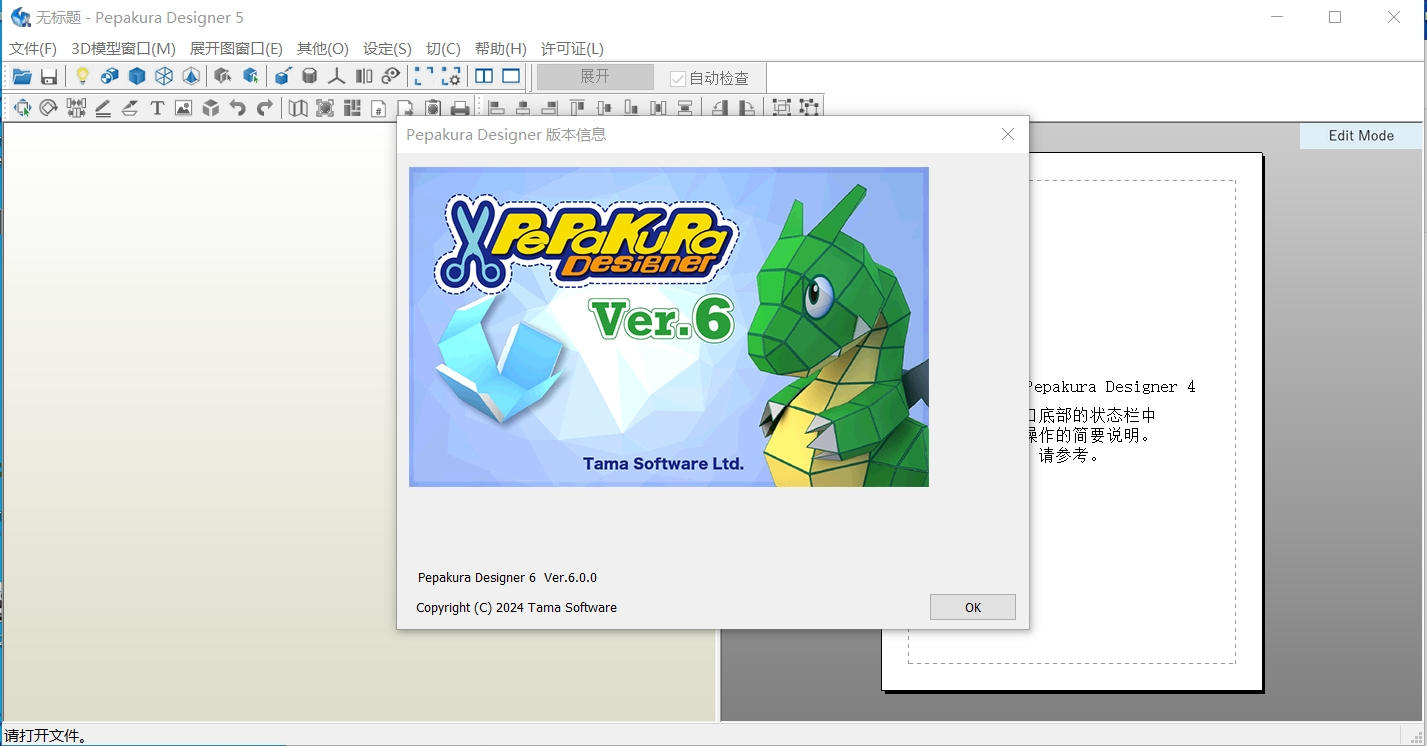The image size is (1427, 746).
Task: Click the folded map icon
Action: pos(298,108)
